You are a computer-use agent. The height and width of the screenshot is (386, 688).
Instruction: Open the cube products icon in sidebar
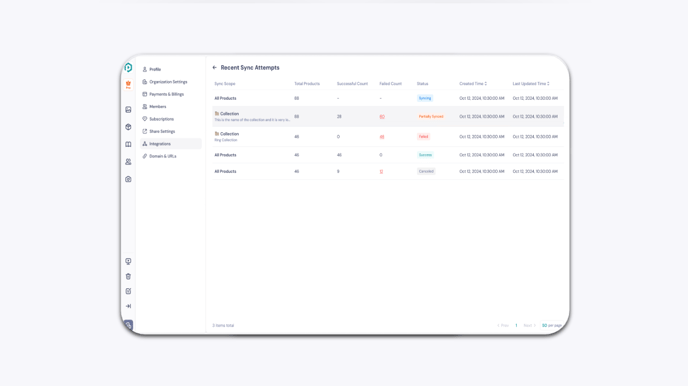pyautogui.click(x=128, y=127)
